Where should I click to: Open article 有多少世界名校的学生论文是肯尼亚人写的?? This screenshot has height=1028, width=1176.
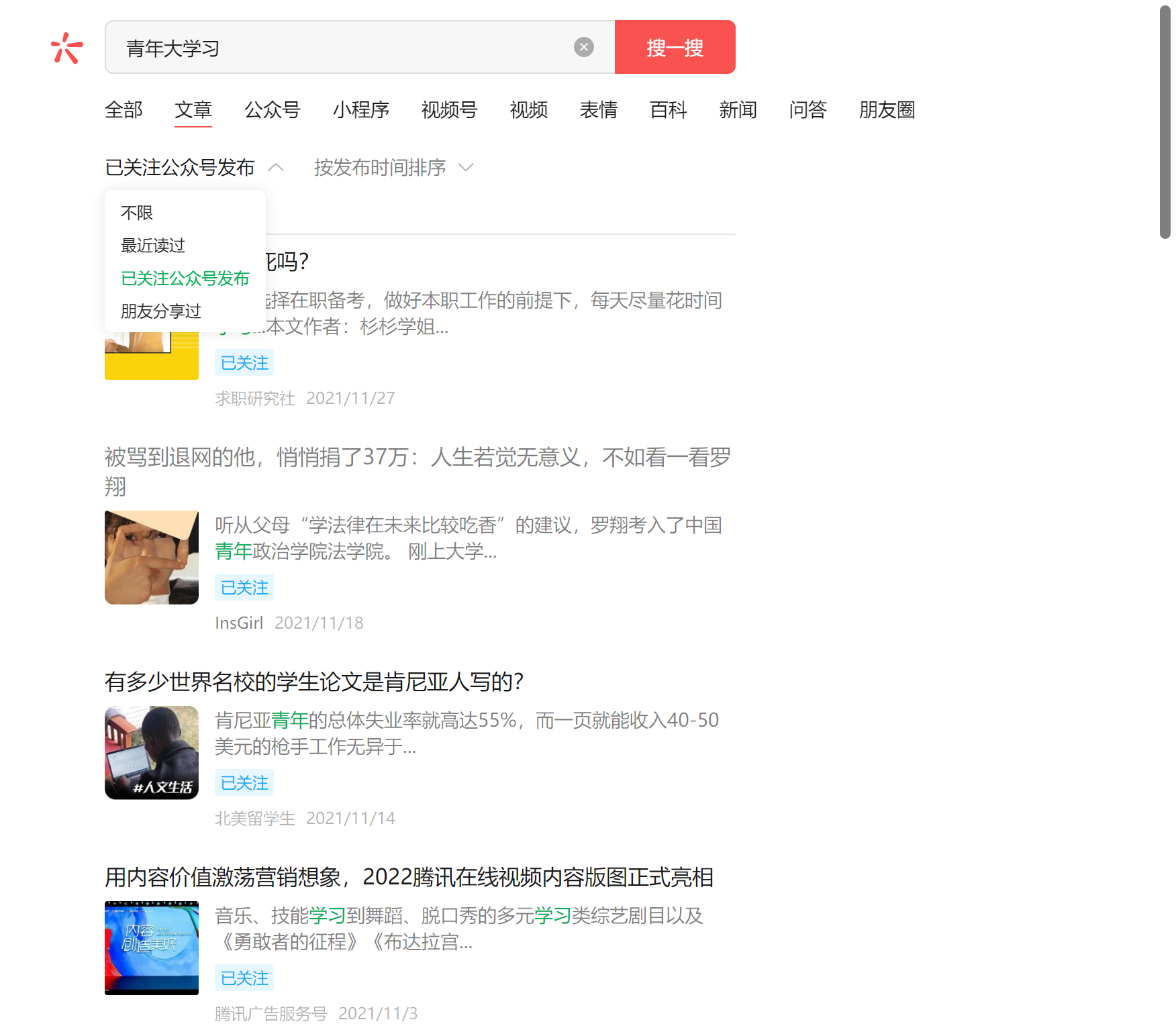pos(314,682)
